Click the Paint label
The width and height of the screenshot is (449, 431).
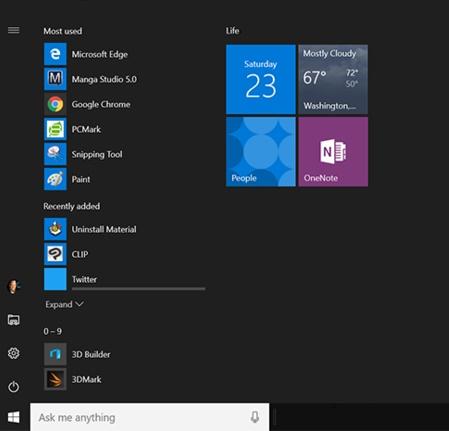pos(81,179)
